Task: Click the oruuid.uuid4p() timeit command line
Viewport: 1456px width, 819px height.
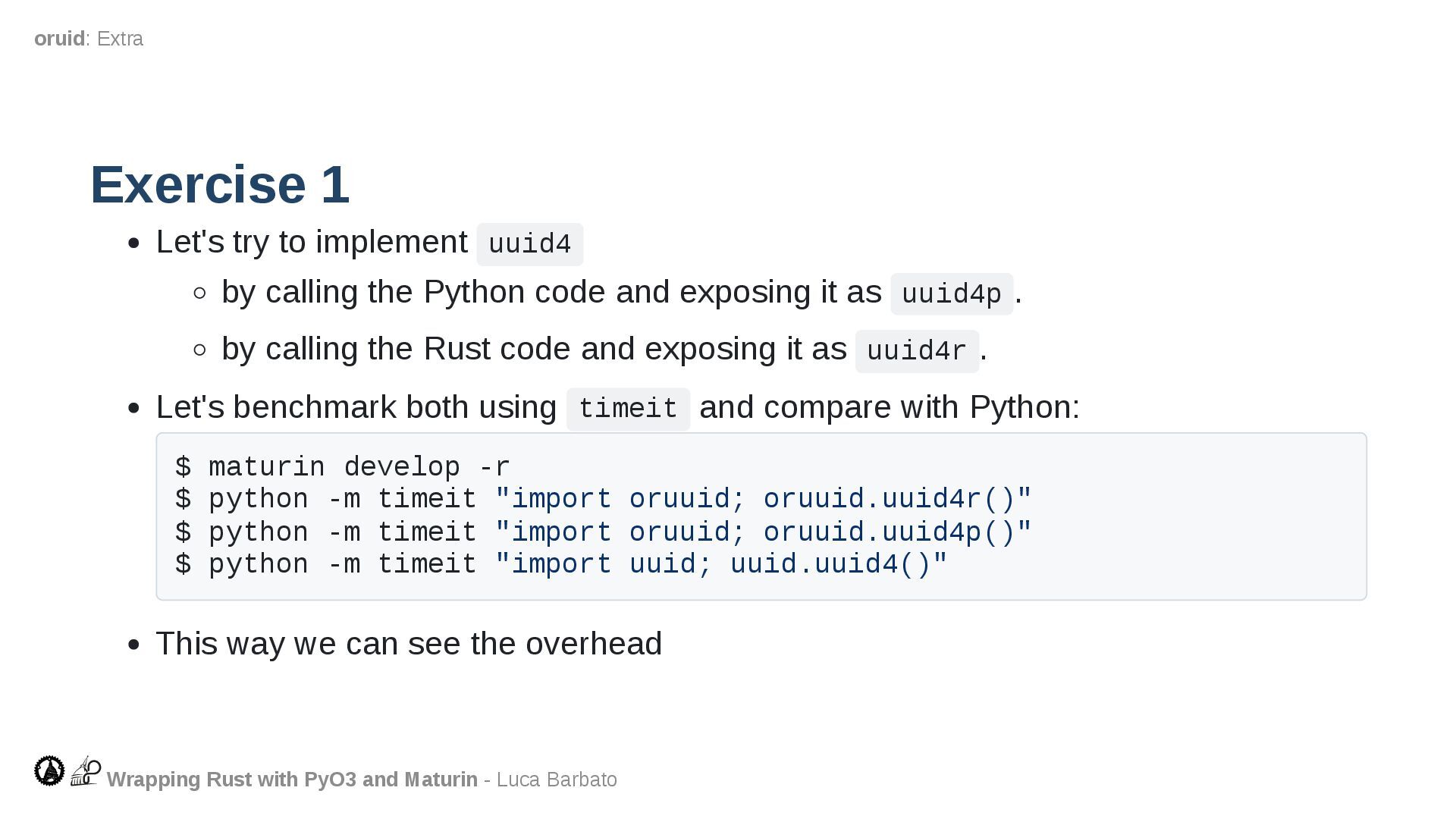Action: 603,532
